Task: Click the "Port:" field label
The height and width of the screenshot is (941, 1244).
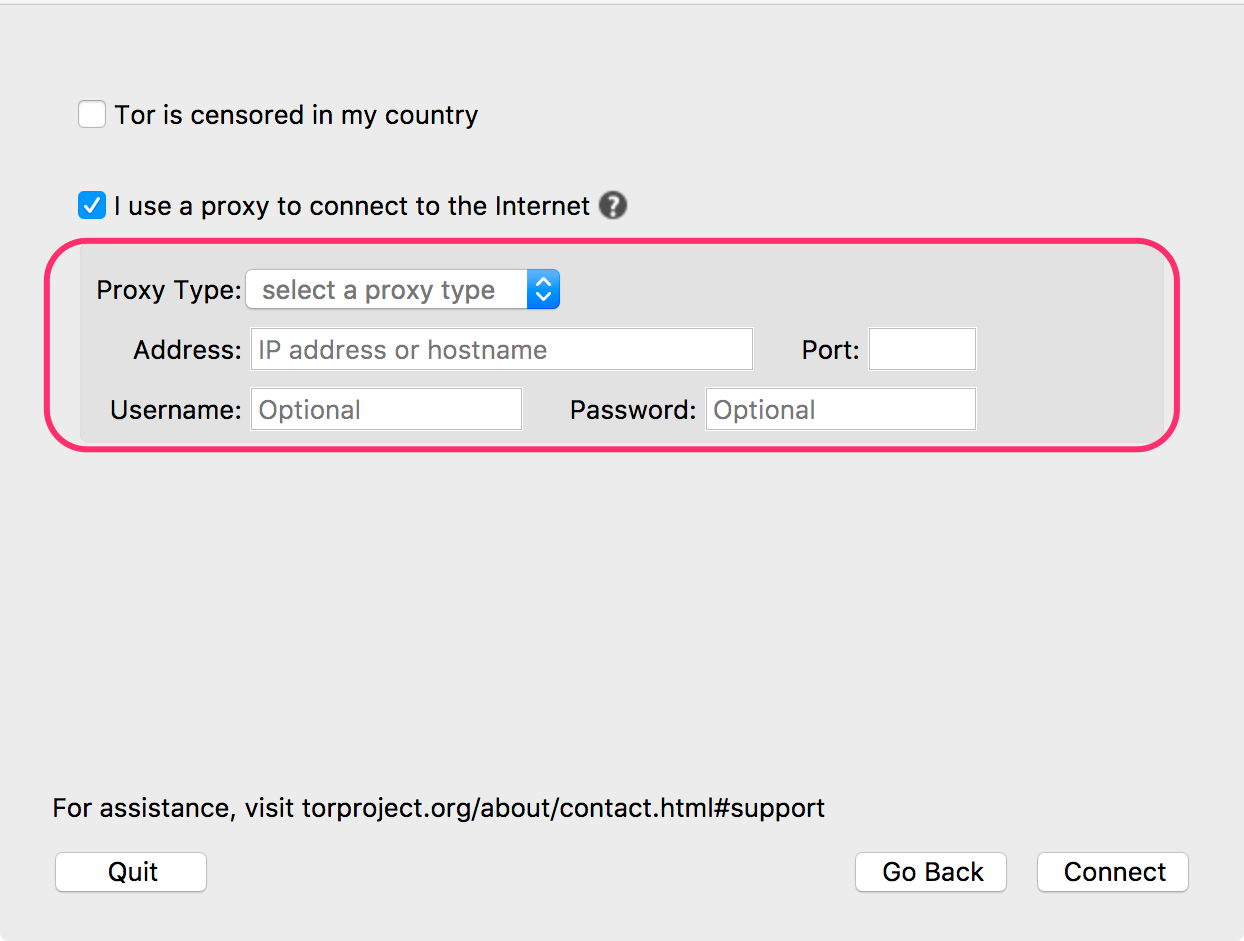Action: 830,350
